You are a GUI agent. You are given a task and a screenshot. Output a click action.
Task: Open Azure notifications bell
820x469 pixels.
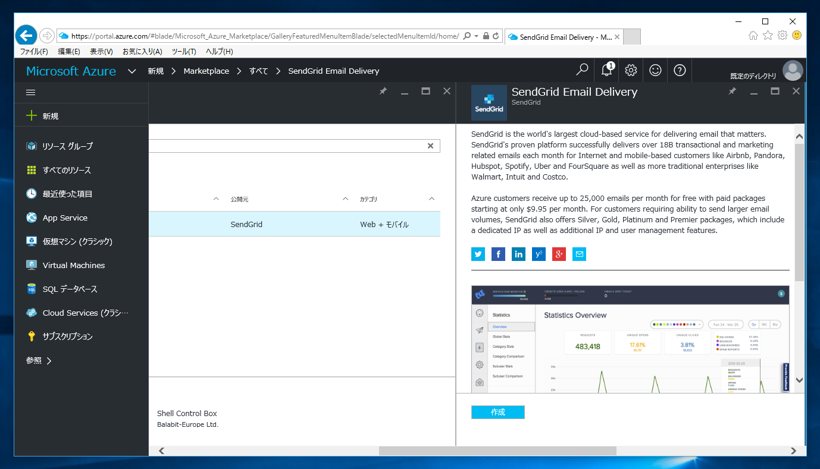607,70
